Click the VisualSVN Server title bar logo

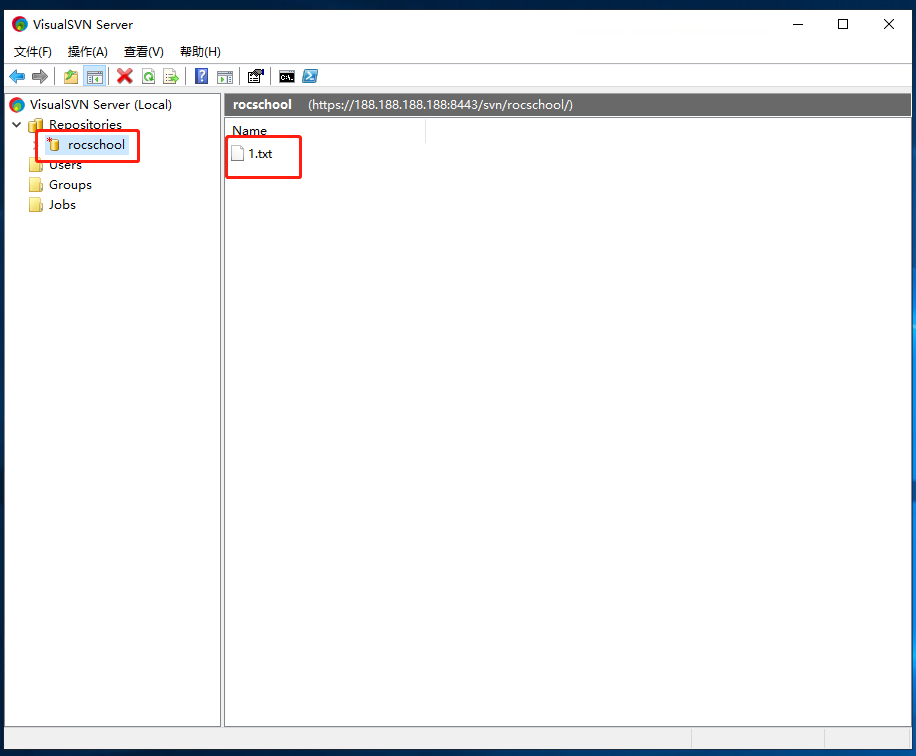(x=20, y=24)
